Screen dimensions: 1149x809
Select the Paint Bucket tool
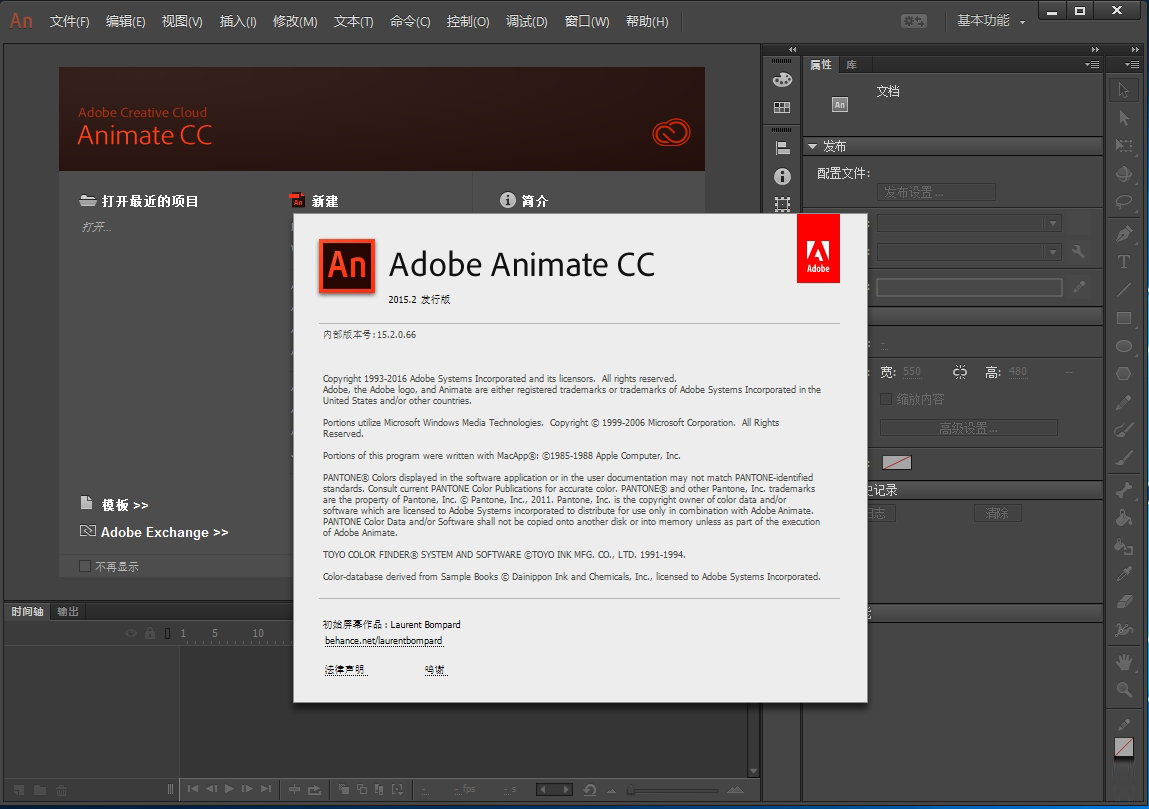[1123, 518]
